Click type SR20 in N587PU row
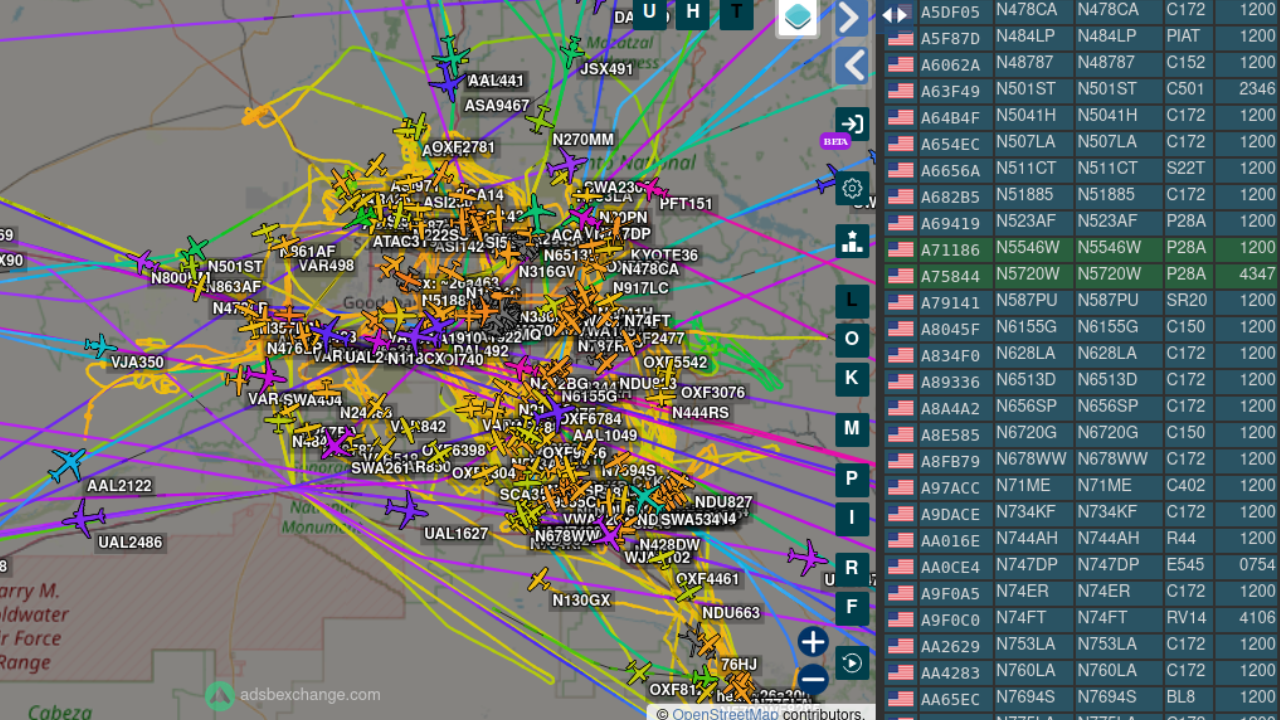 pos(1187,301)
